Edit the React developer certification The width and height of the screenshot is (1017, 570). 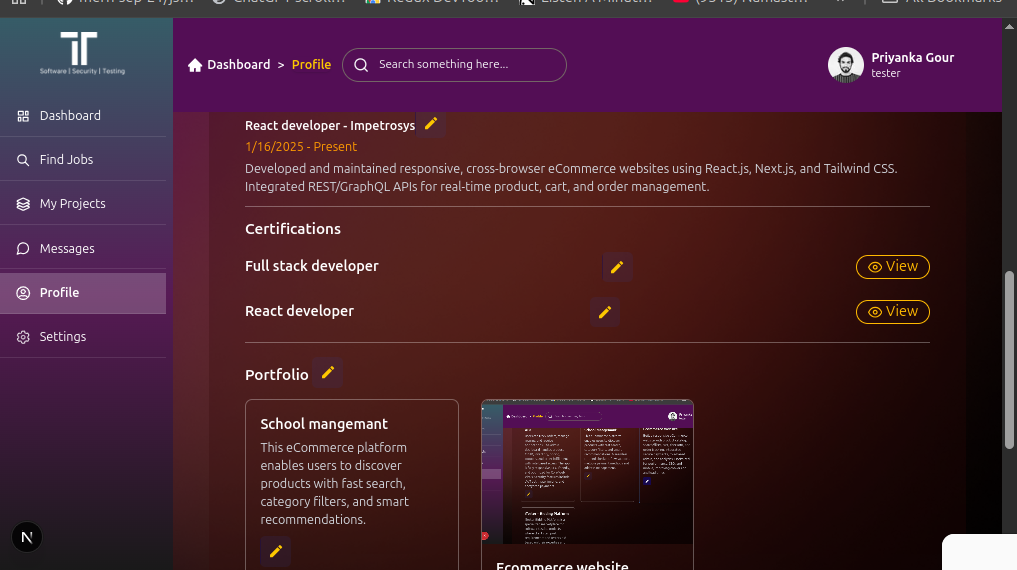(605, 312)
